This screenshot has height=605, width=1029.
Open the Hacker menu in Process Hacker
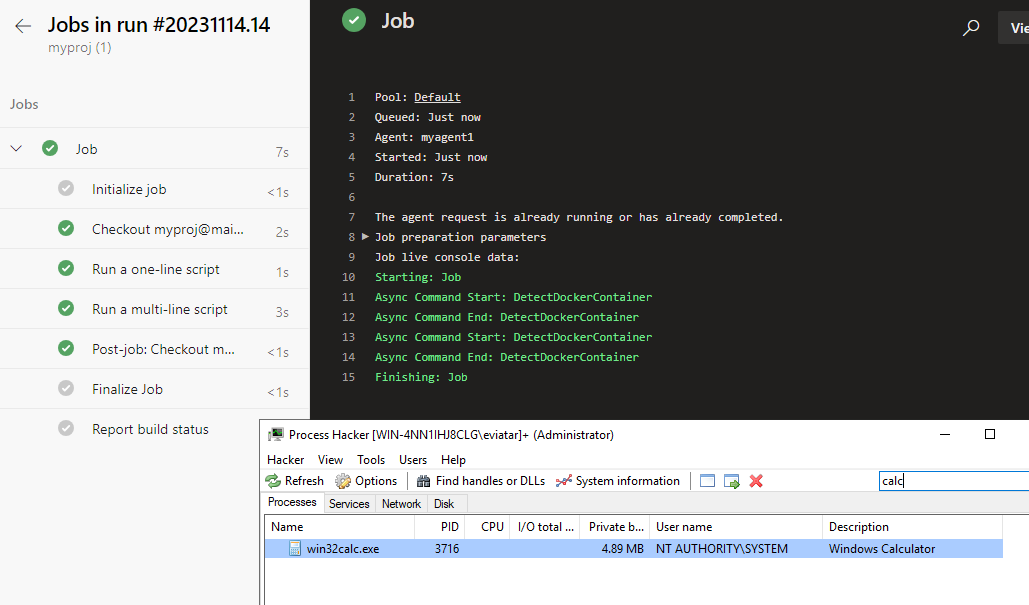(x=285, y=459)
